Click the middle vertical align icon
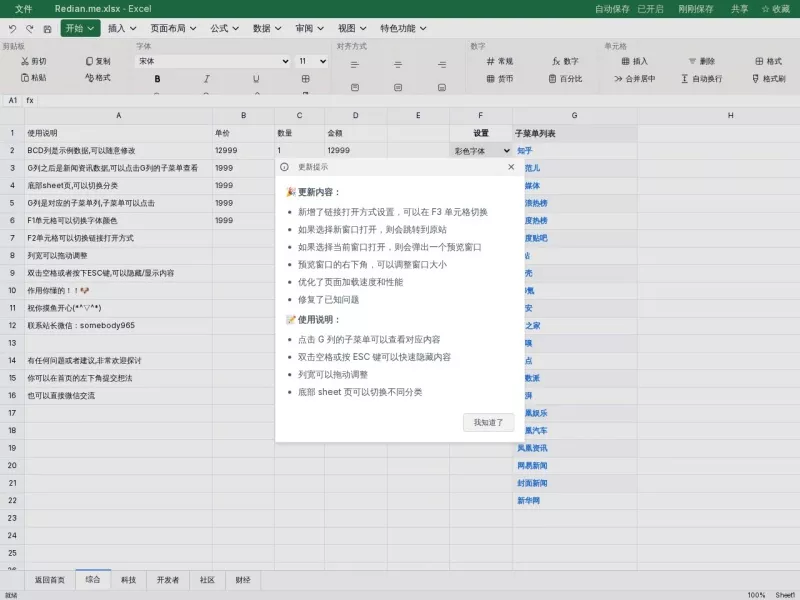Image resolution: width=800 pixels, height=600 pixels. pos(398,88)
